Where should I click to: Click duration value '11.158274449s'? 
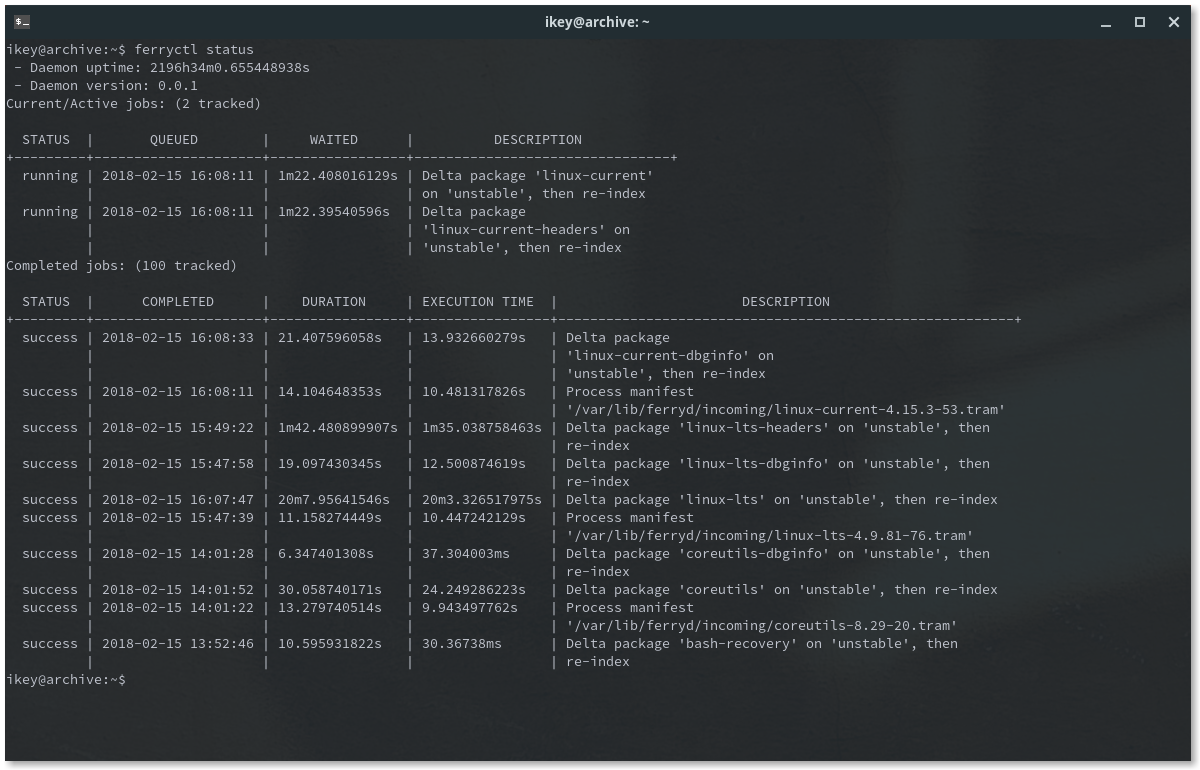(330, 517)
